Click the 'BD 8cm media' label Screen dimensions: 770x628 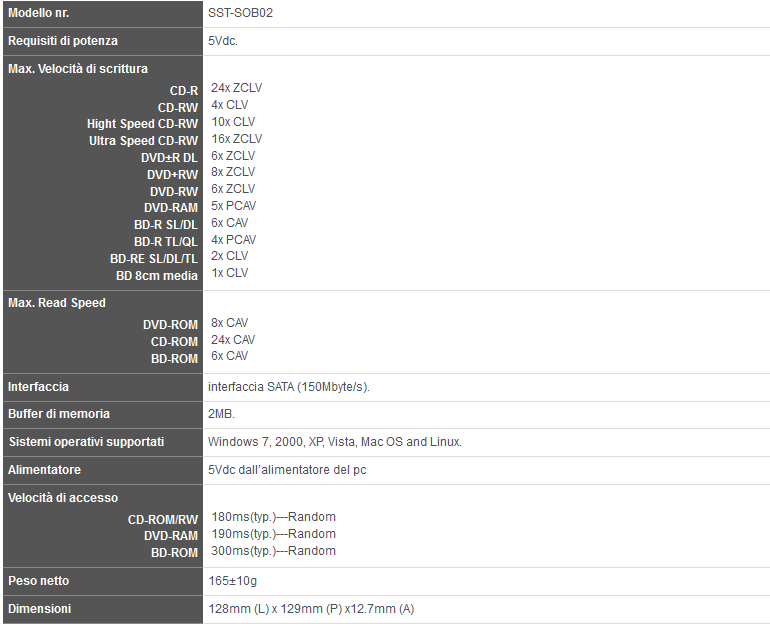pos(157,276)
